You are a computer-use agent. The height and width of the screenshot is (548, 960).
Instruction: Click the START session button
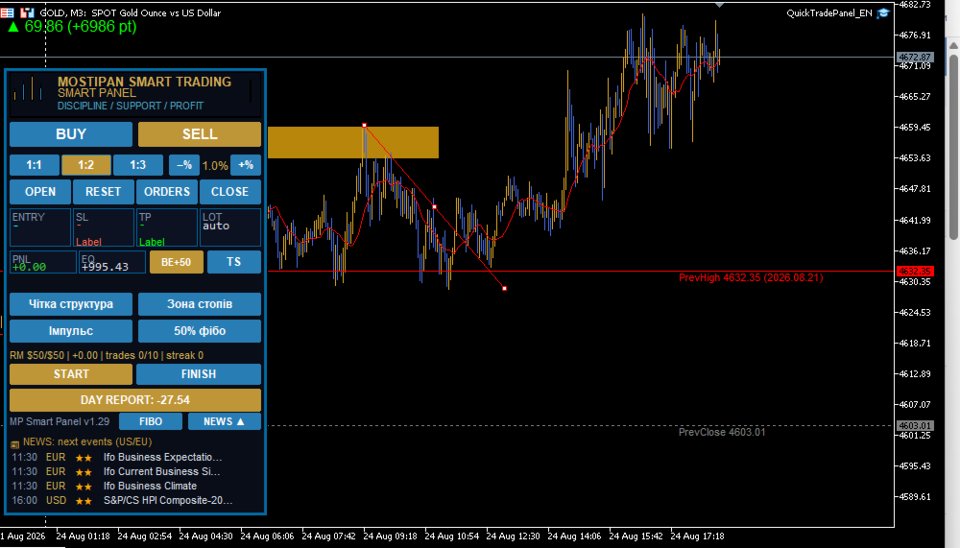click(x=71, y=374)
